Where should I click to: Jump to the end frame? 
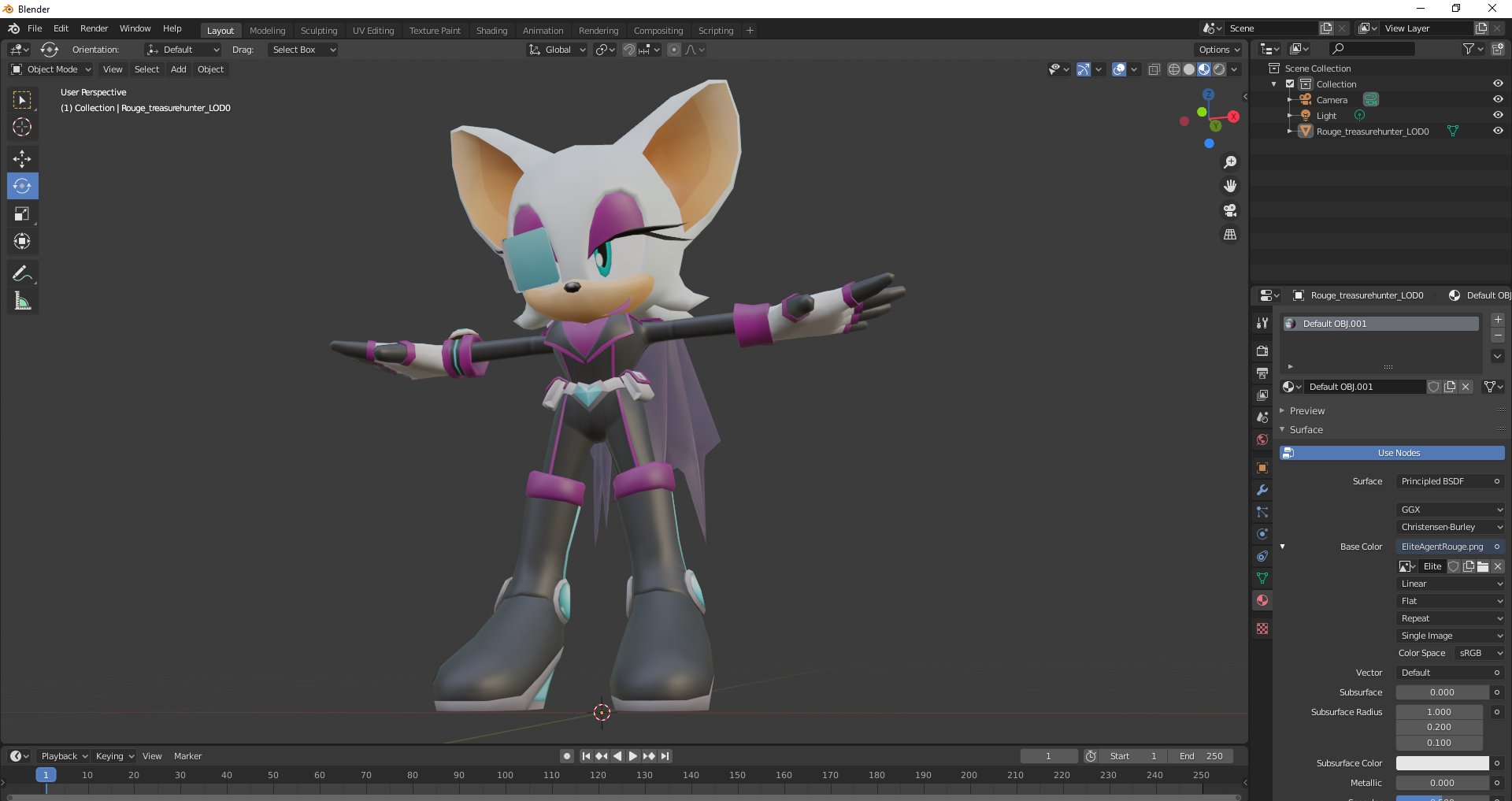point(665,756)
